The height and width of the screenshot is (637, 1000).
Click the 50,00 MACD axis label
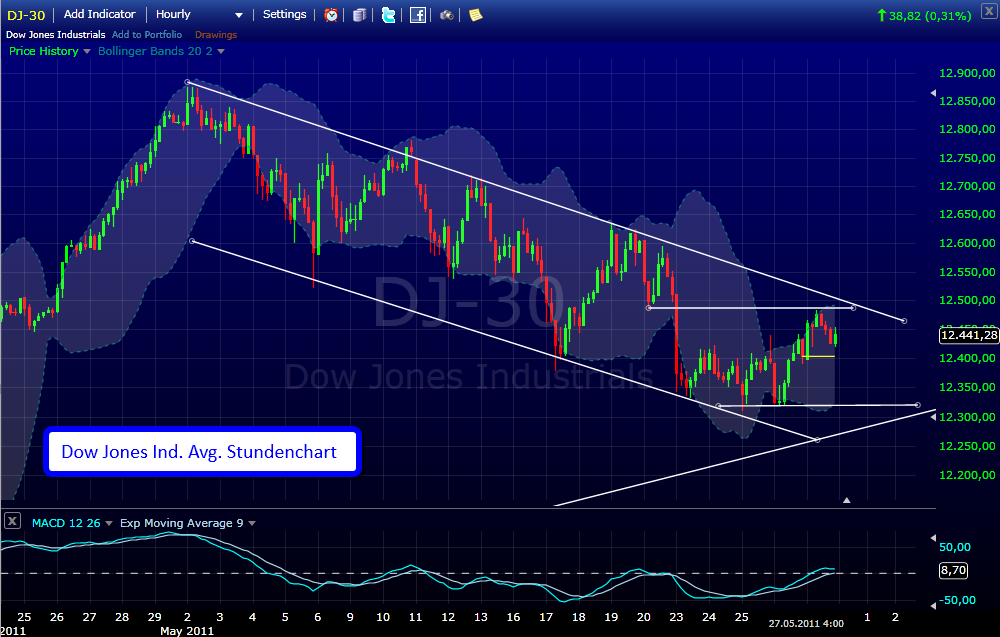tap(955, 547)
